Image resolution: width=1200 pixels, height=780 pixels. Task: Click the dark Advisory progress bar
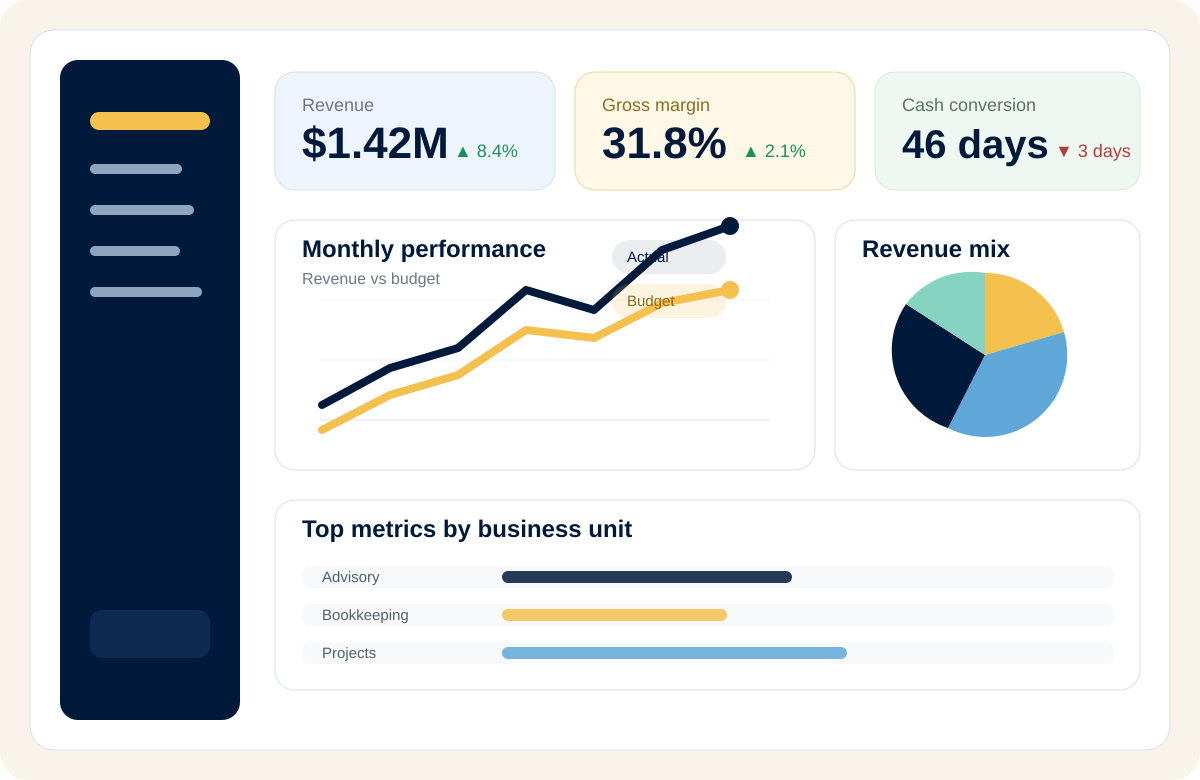(647, 577)
